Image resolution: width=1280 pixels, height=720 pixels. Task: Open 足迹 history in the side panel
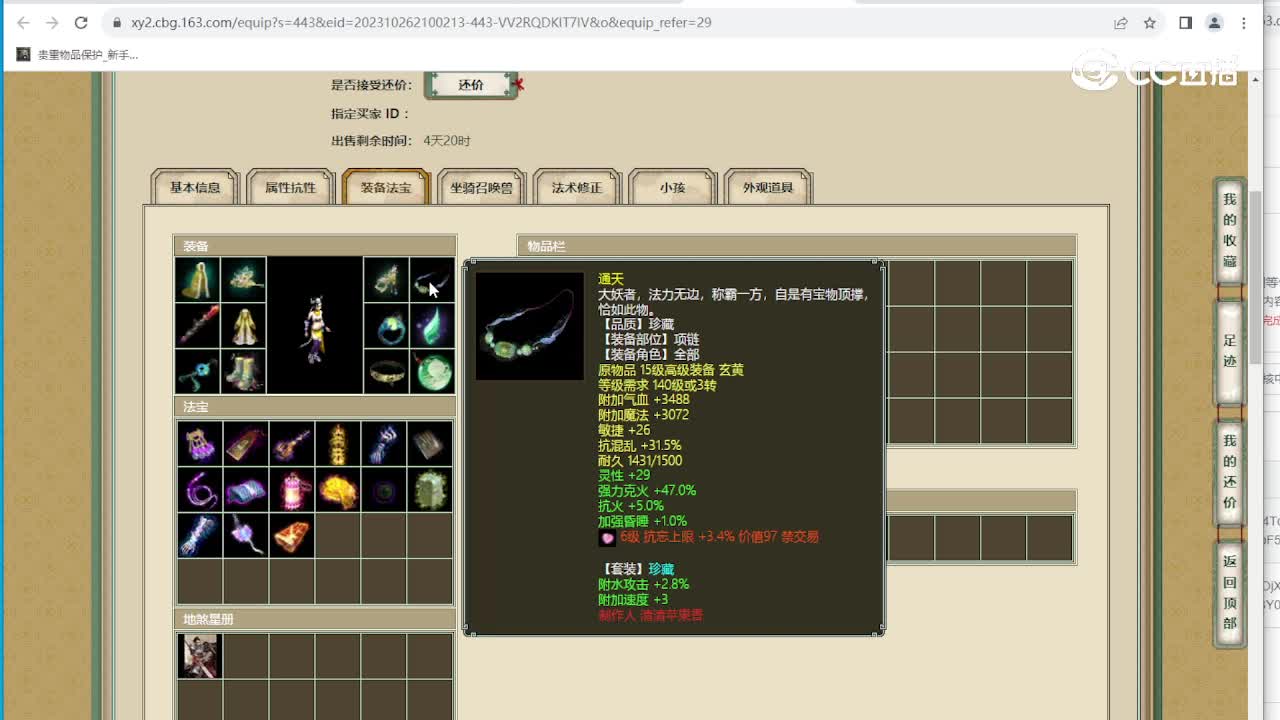[x=1229, y=351]
